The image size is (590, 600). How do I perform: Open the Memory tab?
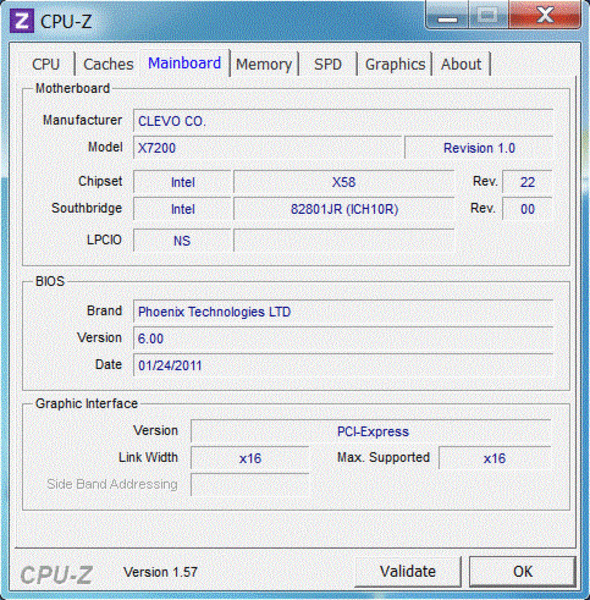click(x=264, y=64)
